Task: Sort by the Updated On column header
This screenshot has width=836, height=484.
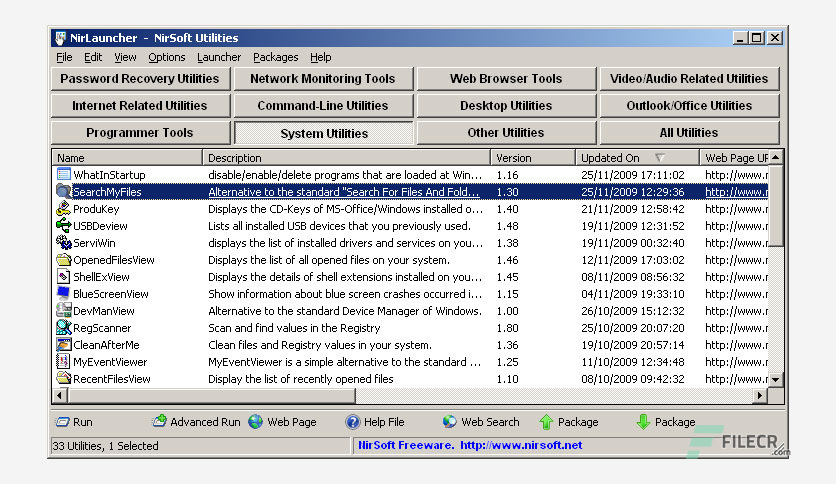Action: [638, 158]
